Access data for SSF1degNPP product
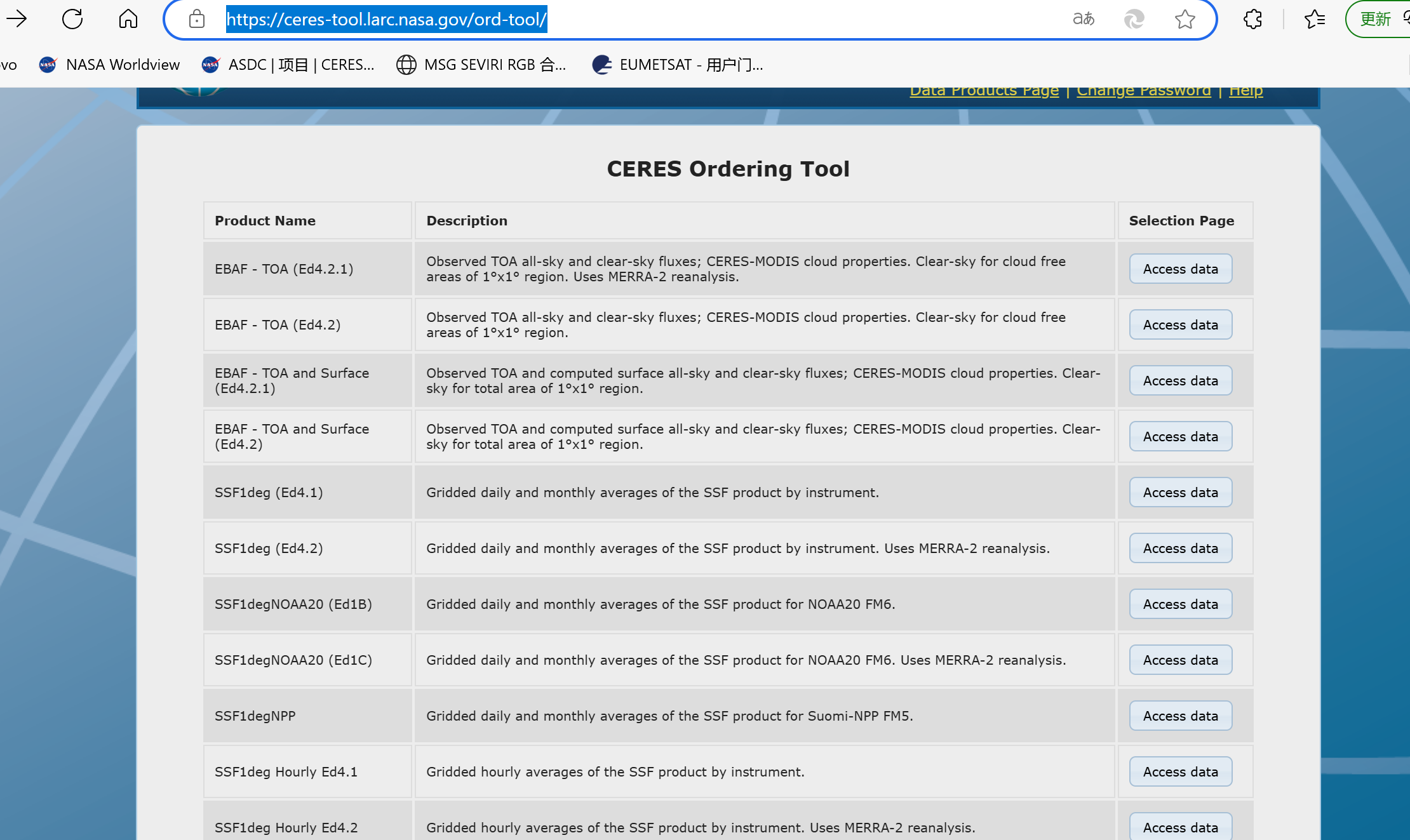 pyautogui.click(x=1179, y=715)
